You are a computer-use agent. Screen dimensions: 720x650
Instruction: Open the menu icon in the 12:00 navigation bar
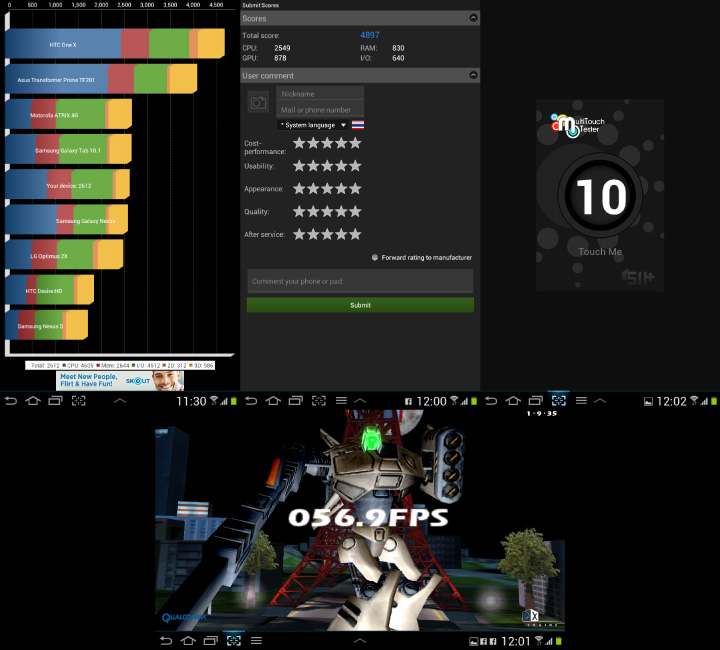click(341, 401)
